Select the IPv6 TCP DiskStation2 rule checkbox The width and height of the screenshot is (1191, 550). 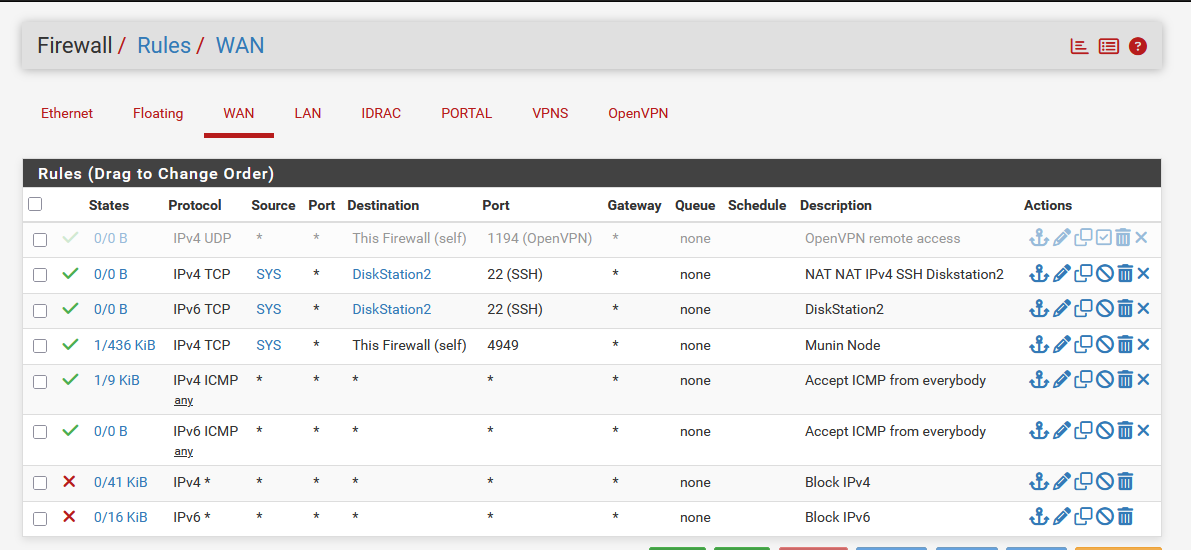coord(39,311)
